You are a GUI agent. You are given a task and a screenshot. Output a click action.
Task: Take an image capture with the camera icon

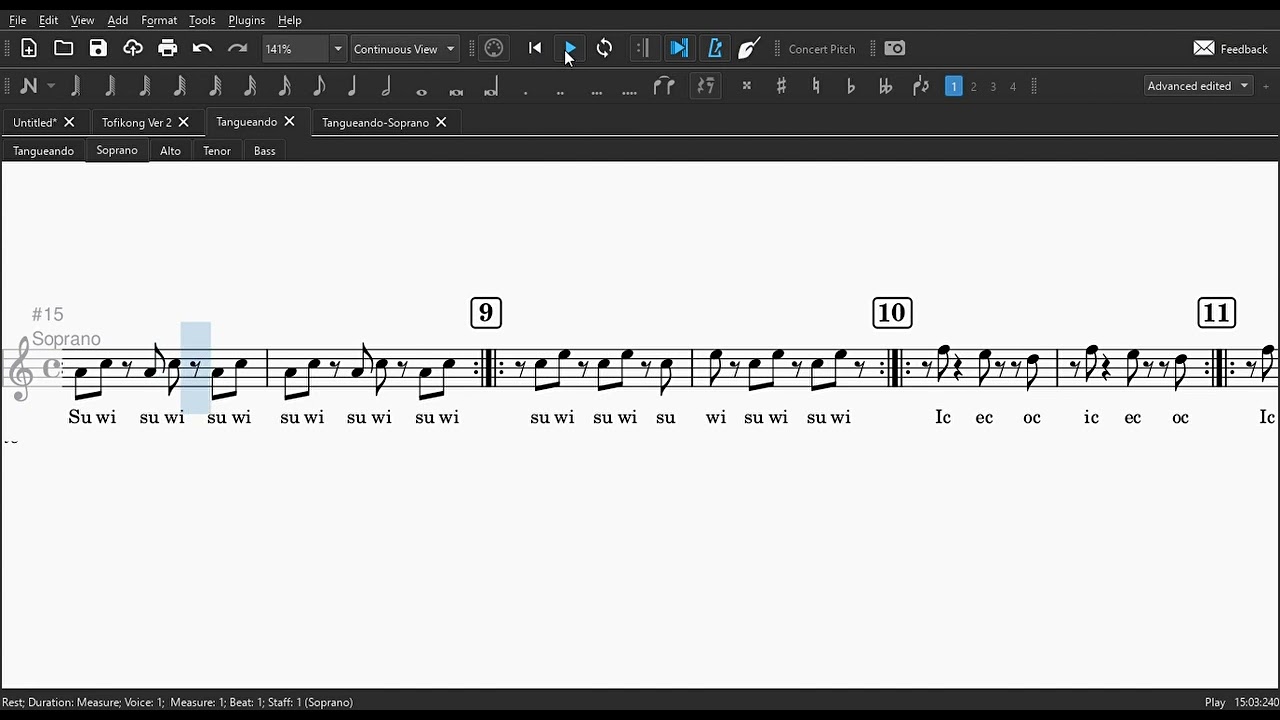(x=895, y=48)
